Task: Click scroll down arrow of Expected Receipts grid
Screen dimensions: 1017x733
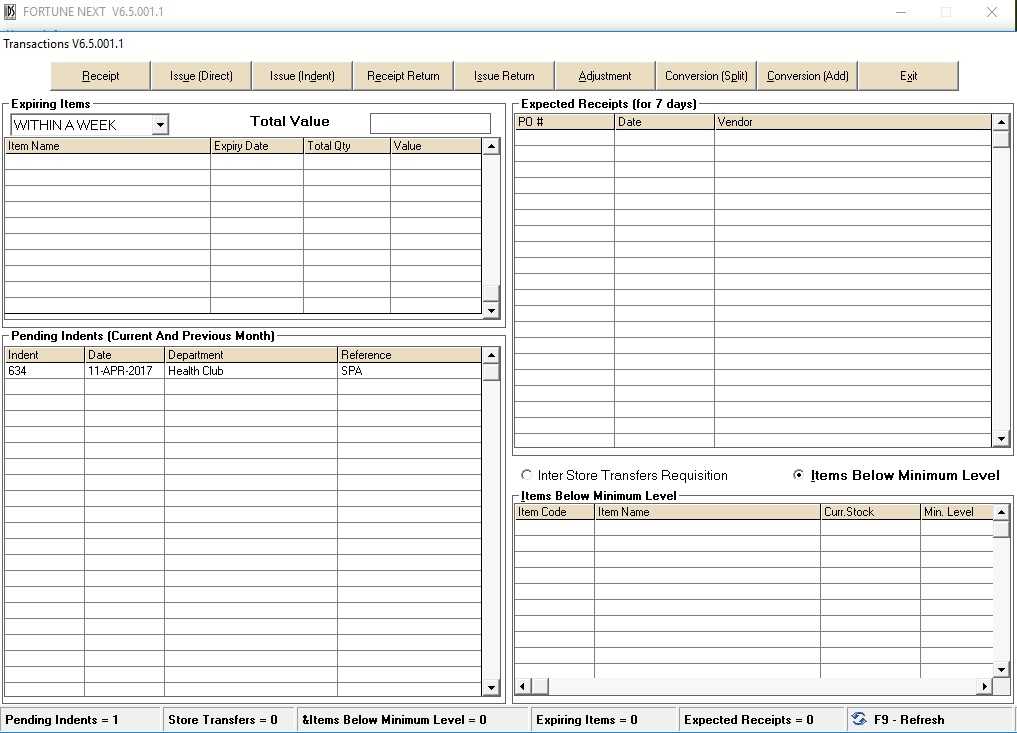Action: point(1001,439)
